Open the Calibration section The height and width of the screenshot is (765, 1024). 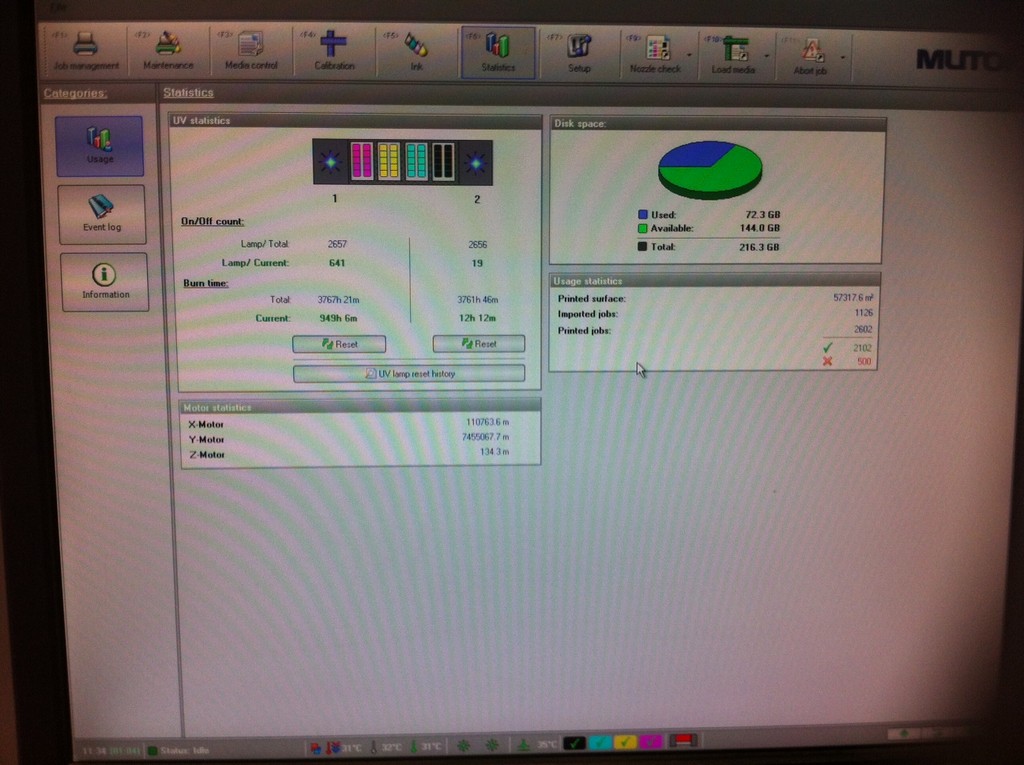click(334, 52)
